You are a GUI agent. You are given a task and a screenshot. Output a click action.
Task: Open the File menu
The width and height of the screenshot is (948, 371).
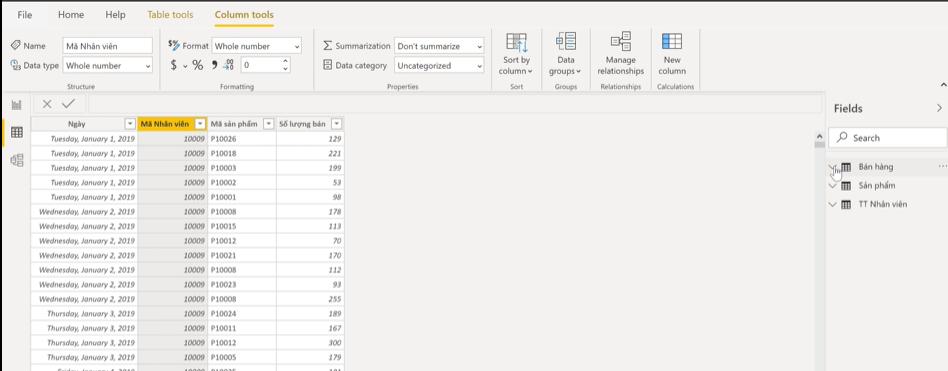click(x=25, y=15)
